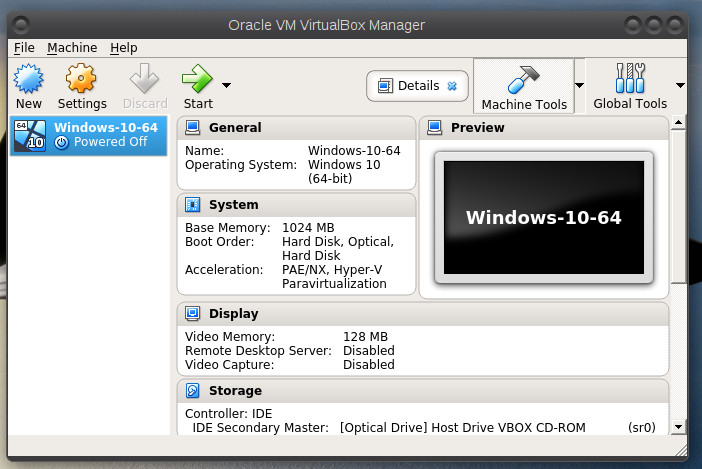Click the General section monitor icon

coord(193,128)
